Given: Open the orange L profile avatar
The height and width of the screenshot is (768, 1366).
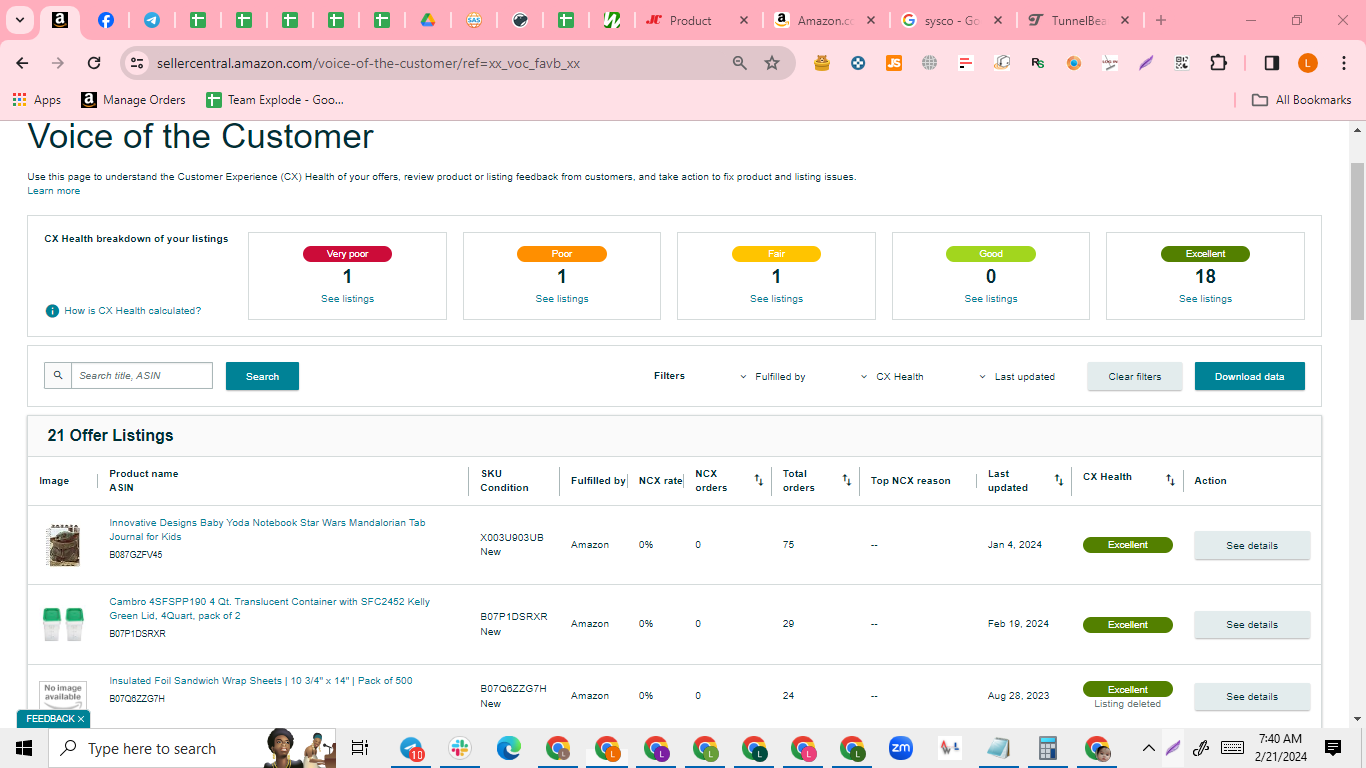Looking at the screenshot, I should click(1308, 63).
